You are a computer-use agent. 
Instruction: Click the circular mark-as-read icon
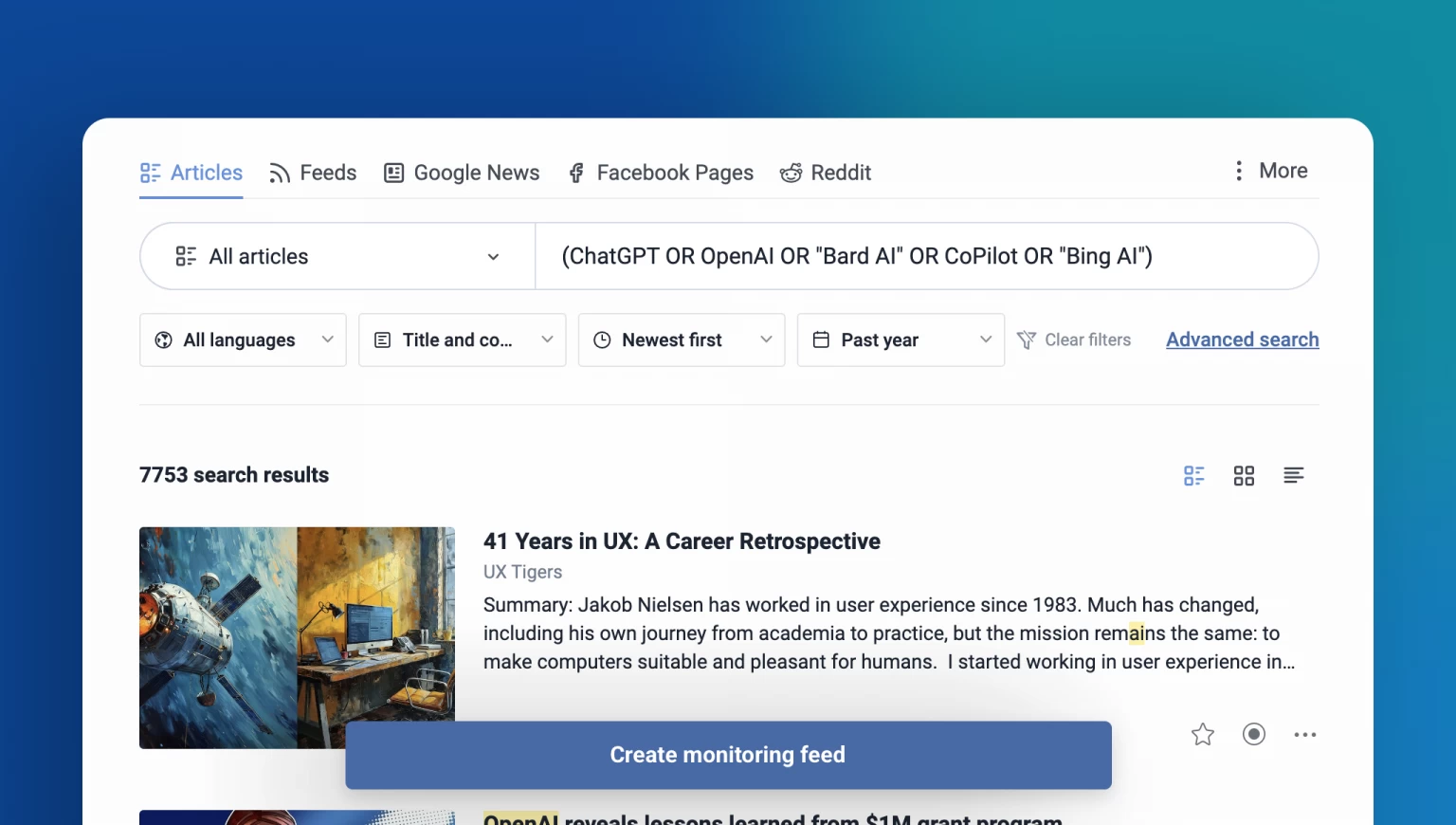(1253, 735)
